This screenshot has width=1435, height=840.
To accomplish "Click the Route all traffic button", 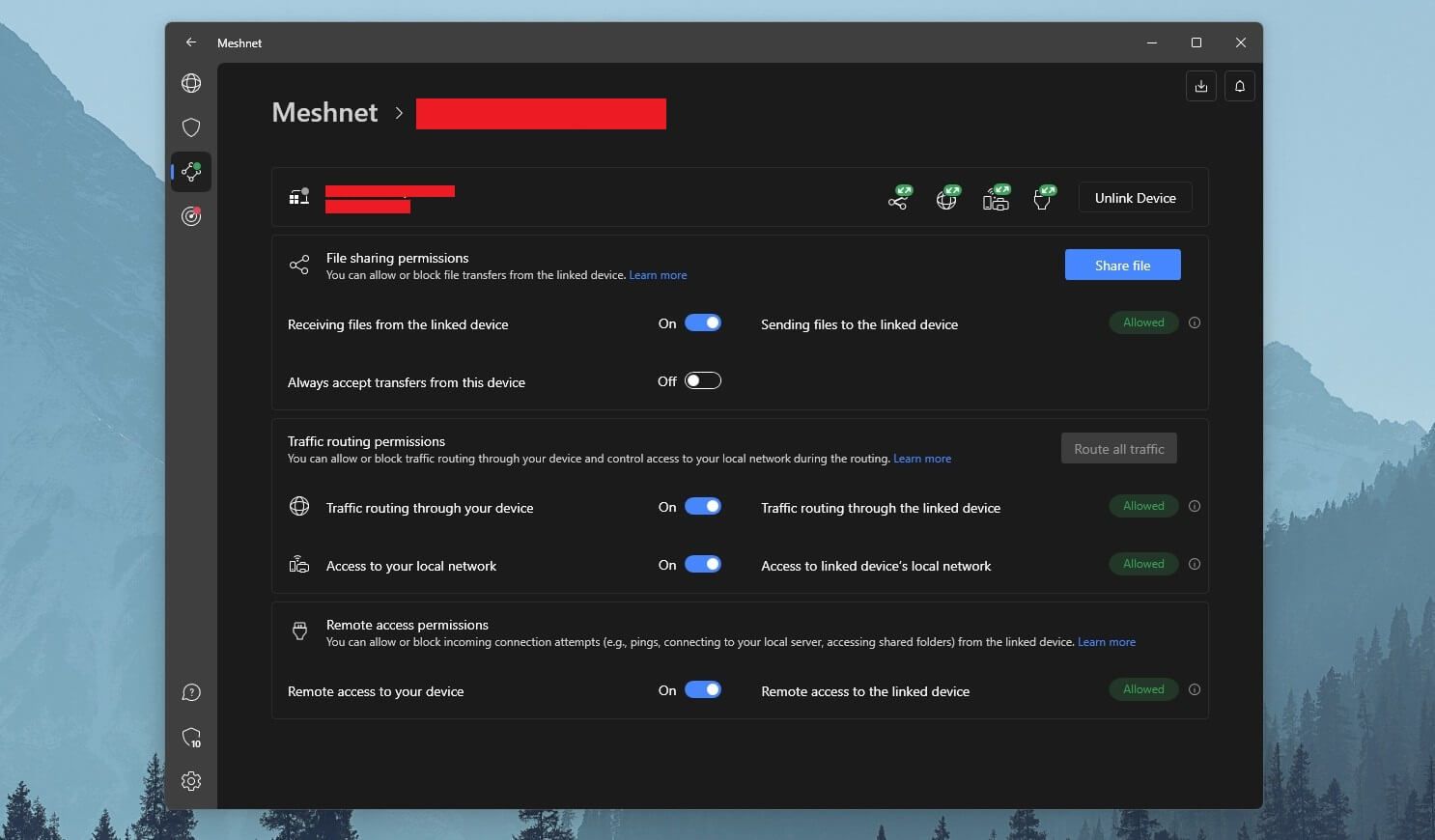I will (x=1118, y=448).
